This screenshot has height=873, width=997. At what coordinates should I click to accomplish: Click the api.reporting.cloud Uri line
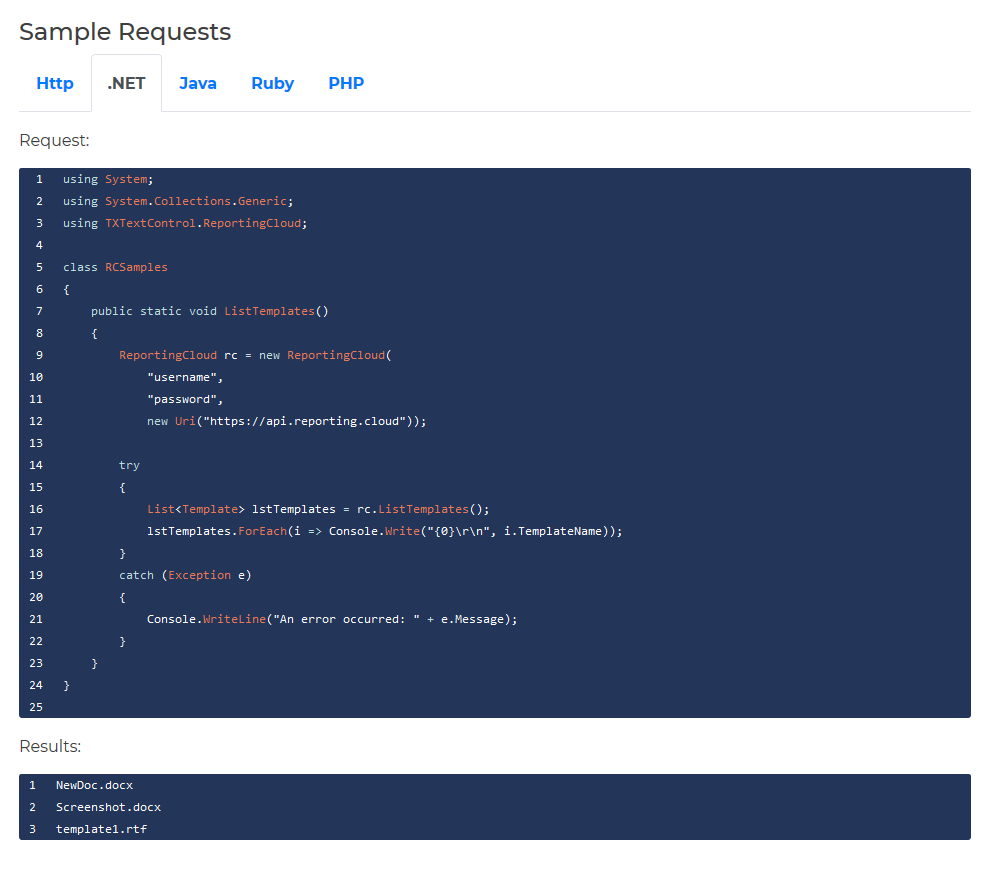point(287,422)
